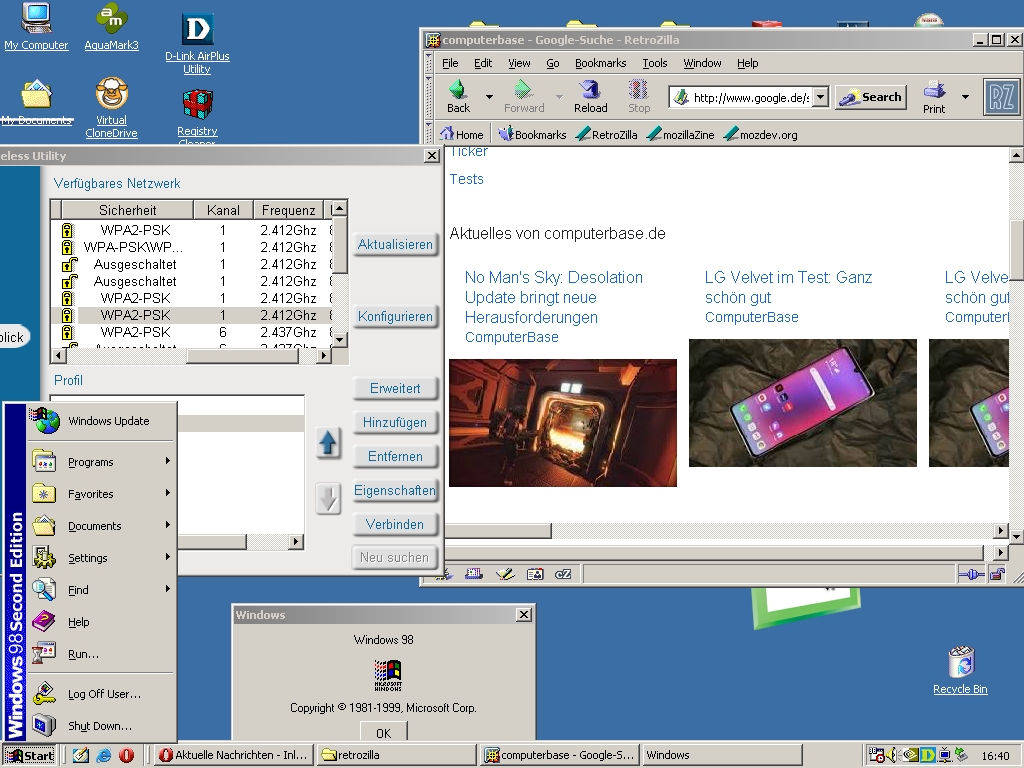Sort networks by Kanal column header
Screen dimensions: 1024x768
(223, 210)
